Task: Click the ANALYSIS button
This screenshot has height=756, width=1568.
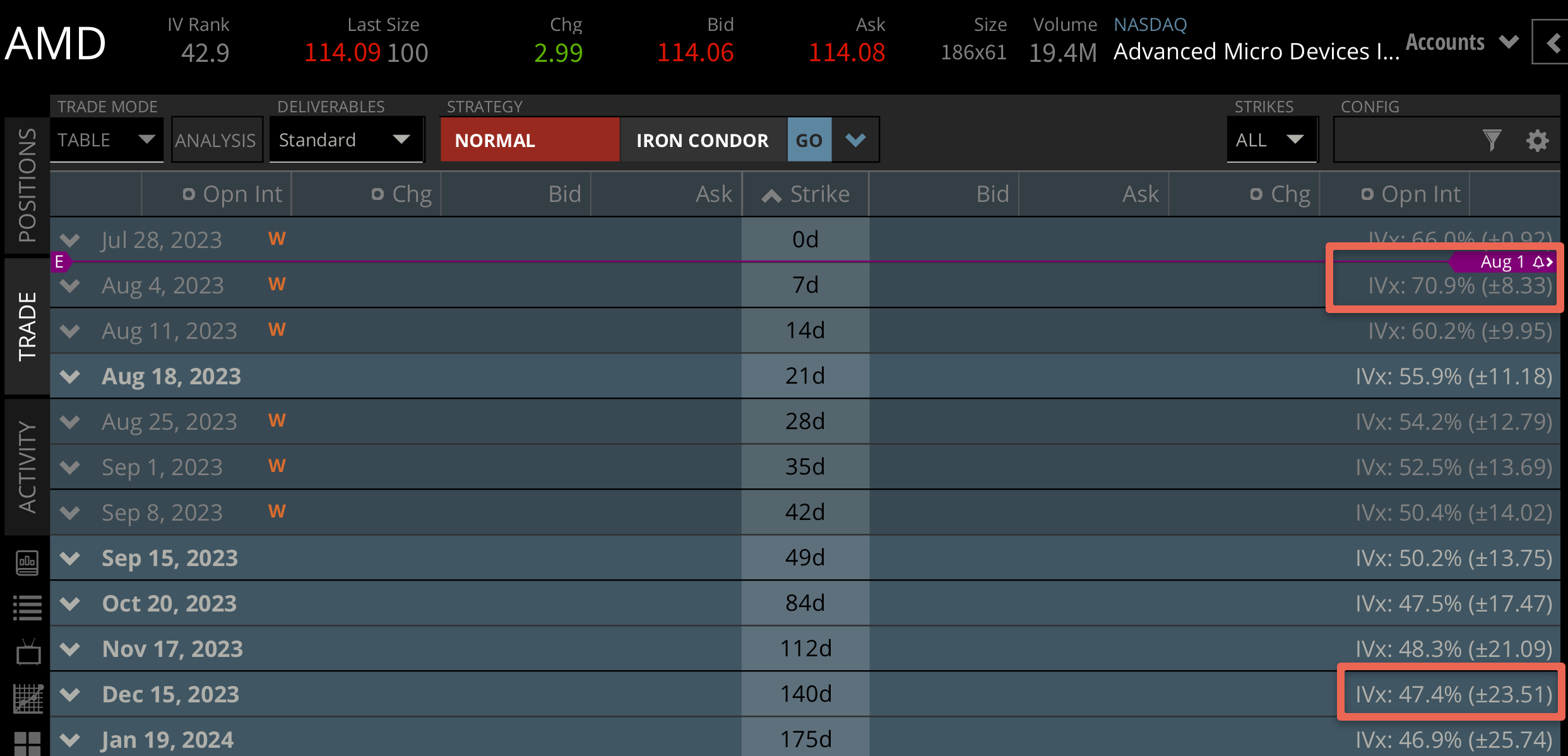Action: (216, 140)
